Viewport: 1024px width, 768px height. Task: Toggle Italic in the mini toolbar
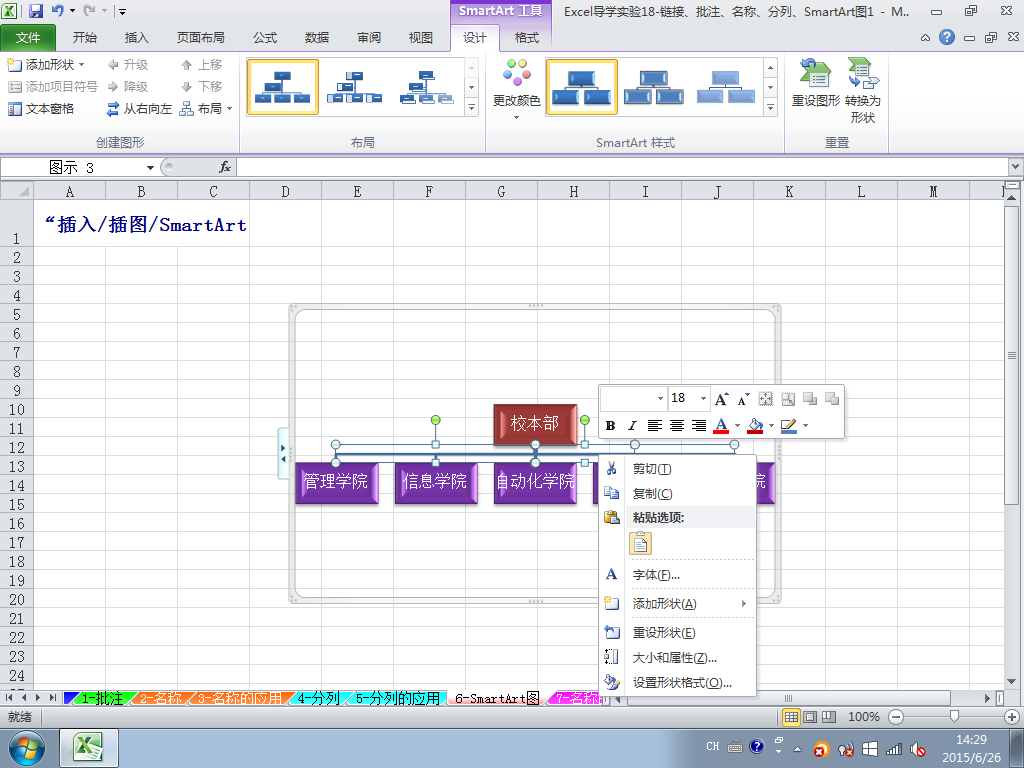(x=632, y=426)
